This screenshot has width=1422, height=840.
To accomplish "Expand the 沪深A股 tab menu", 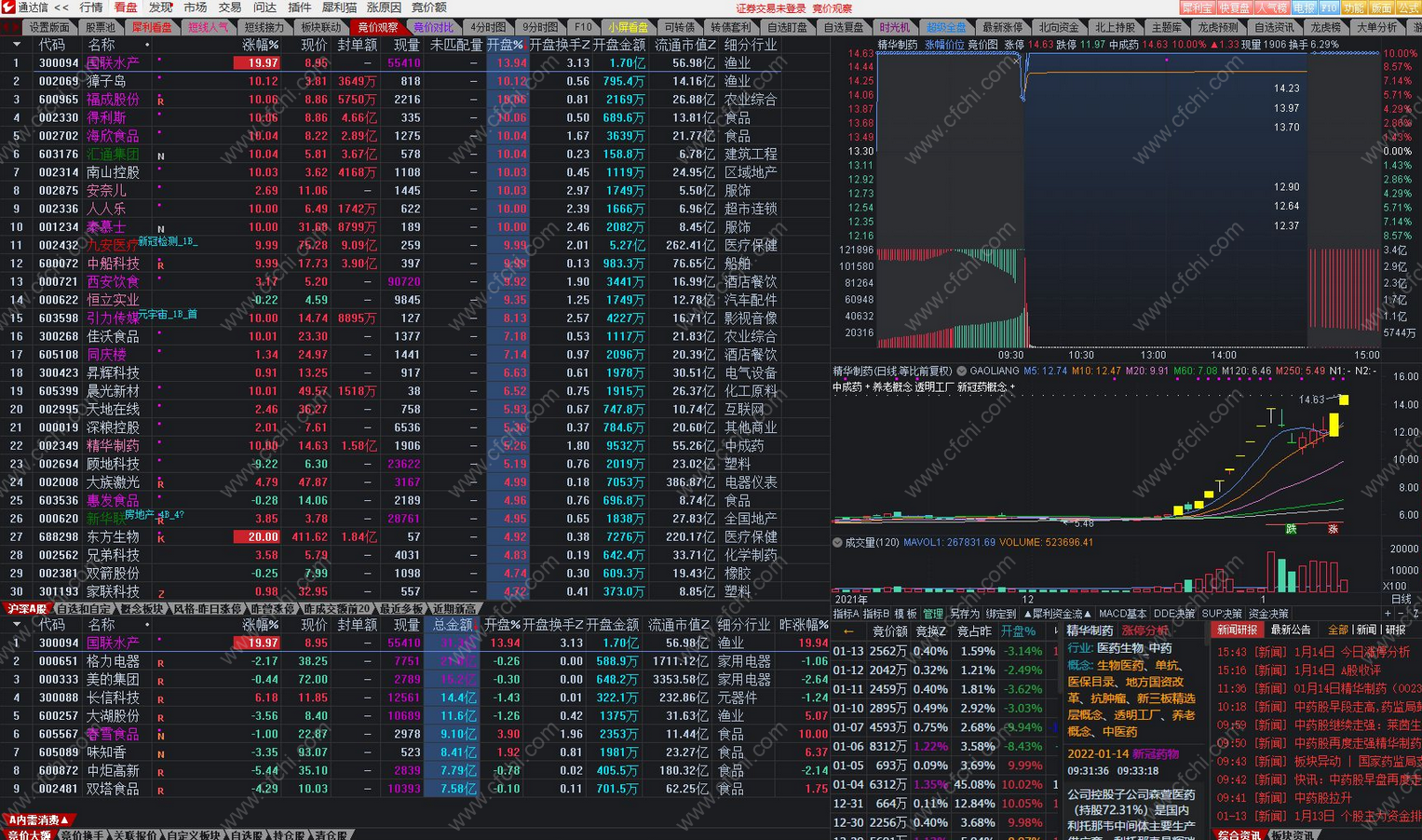I will (x=27, y=609).
